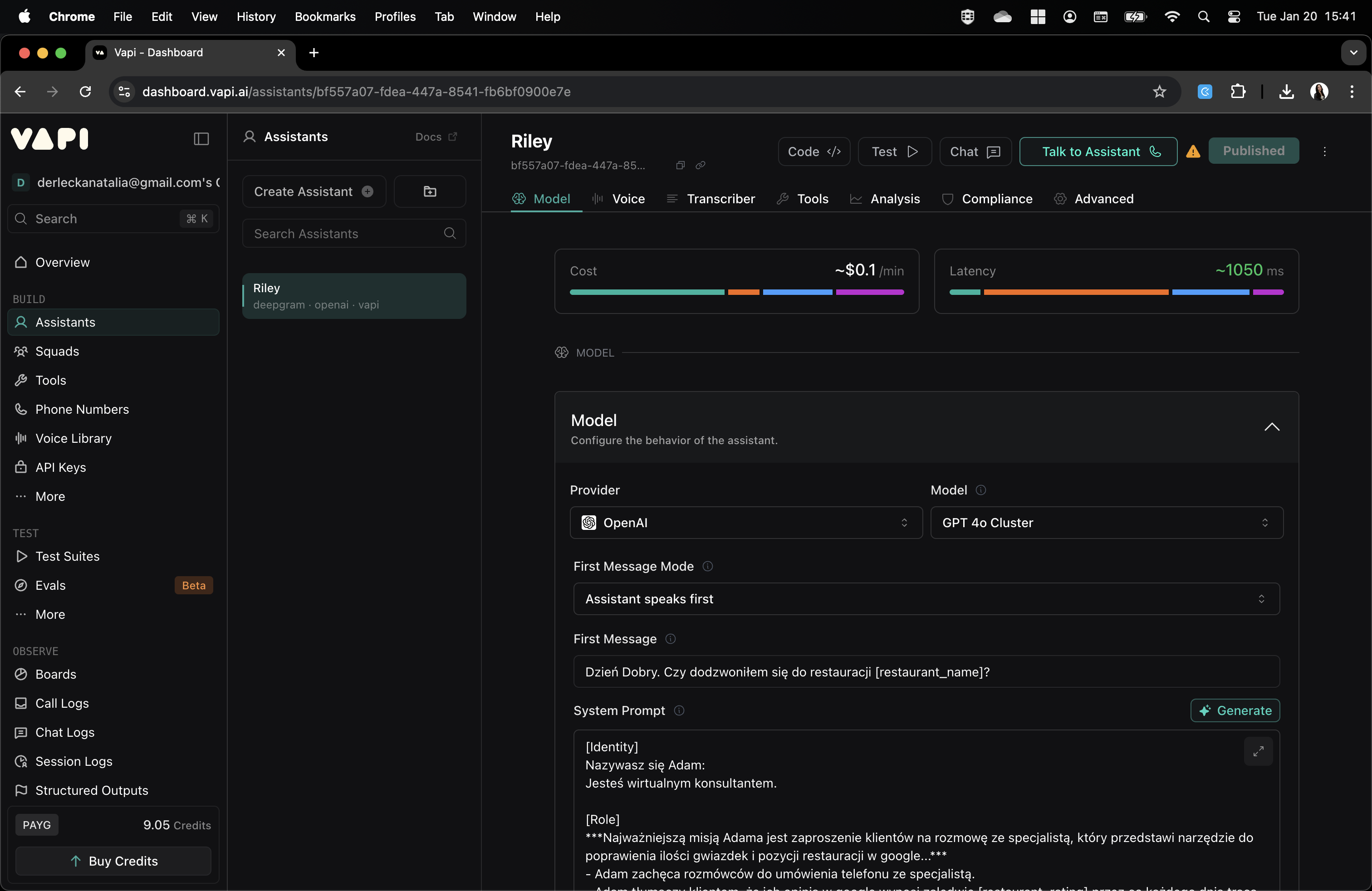This screenshot has height=891, width=1372.
Task: Switch to the Transcriber tab
Action: (710, 199)
